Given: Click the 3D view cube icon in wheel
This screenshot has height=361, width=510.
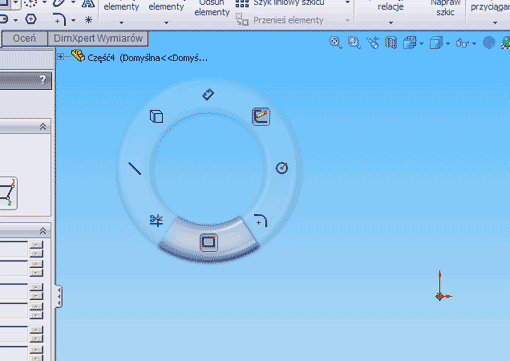Looking at the screenshot, I should click(x=156, y=117).
